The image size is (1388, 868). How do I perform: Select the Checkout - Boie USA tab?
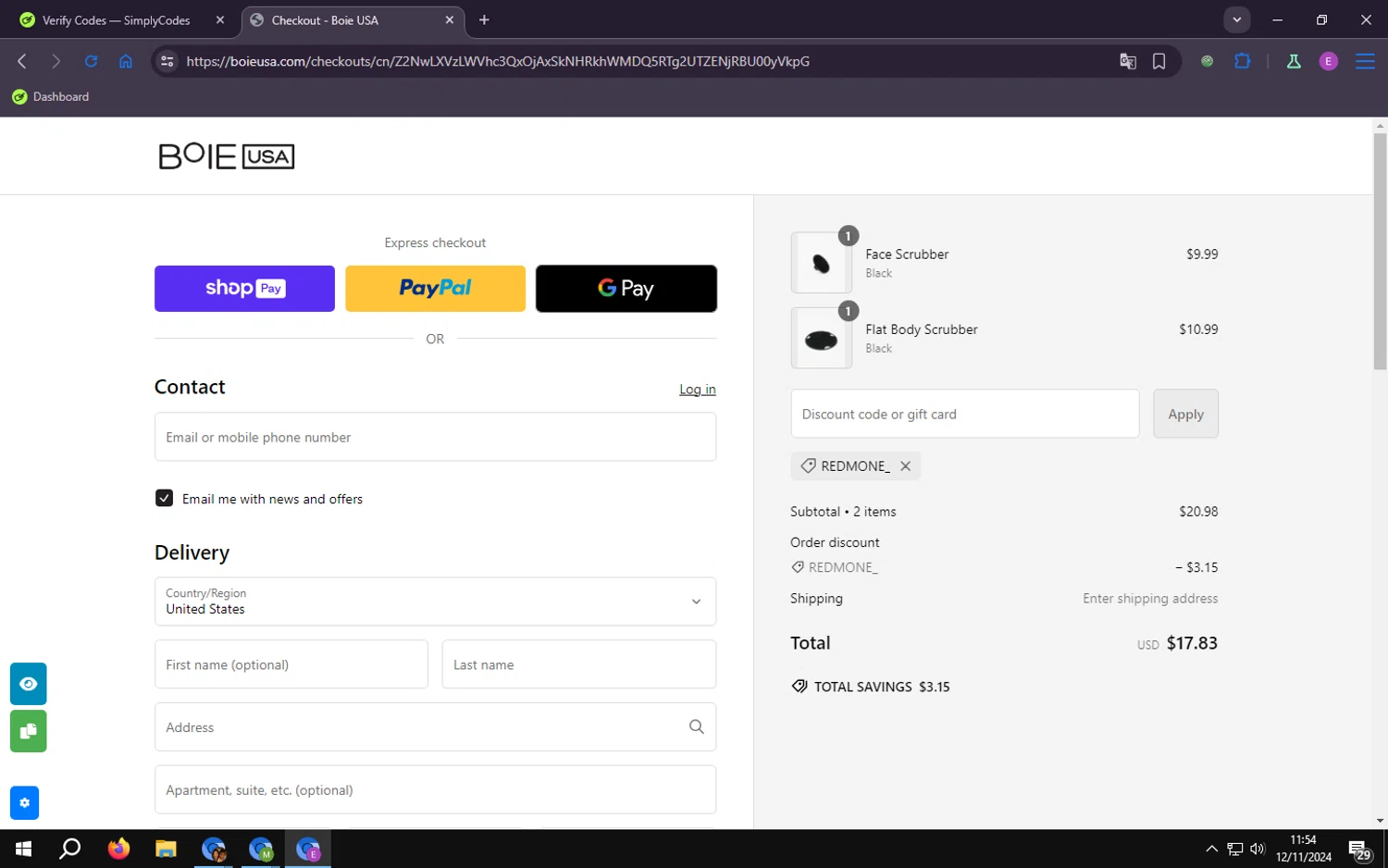(353, 20)
